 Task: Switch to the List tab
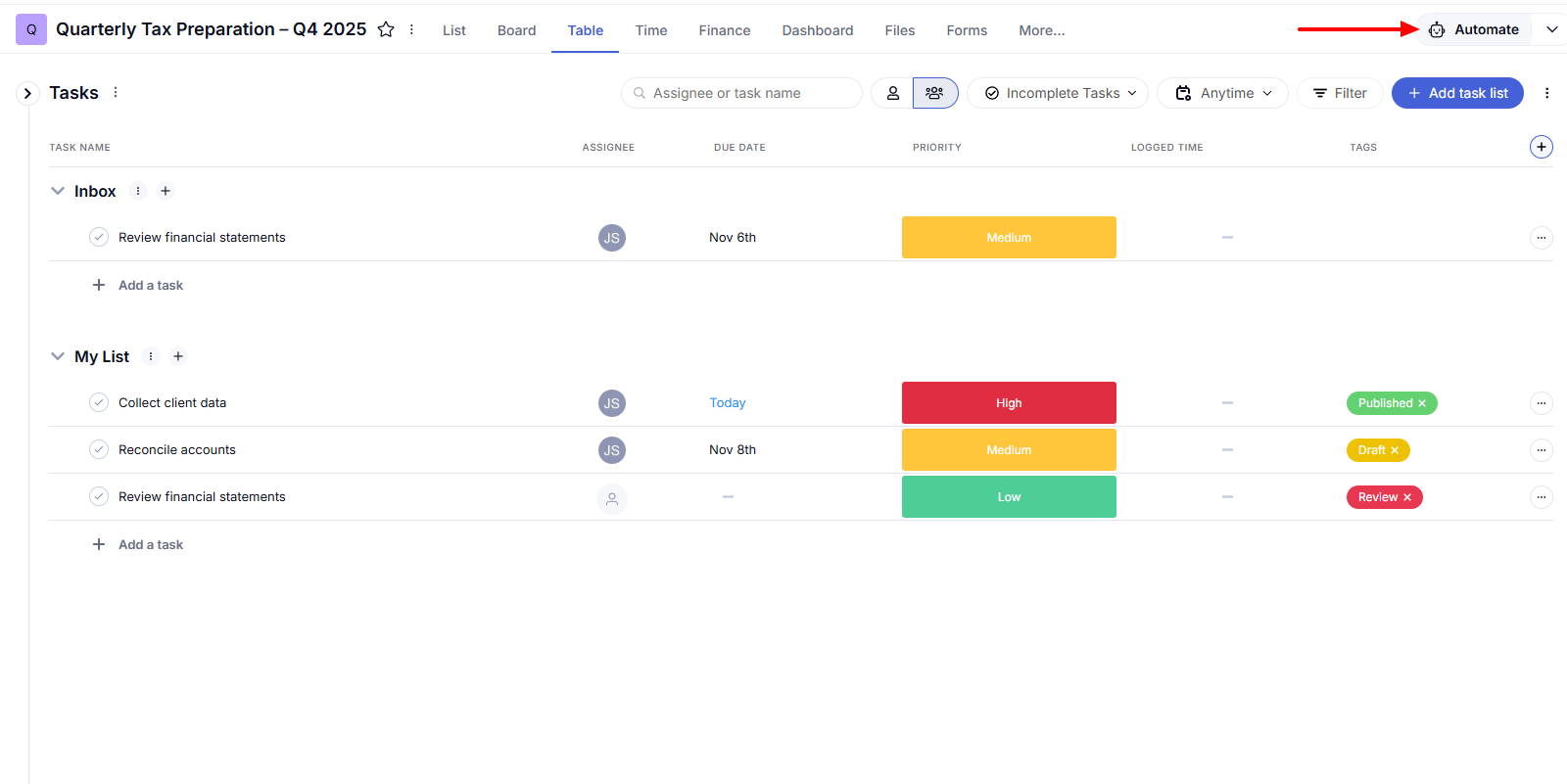[454, 30]
